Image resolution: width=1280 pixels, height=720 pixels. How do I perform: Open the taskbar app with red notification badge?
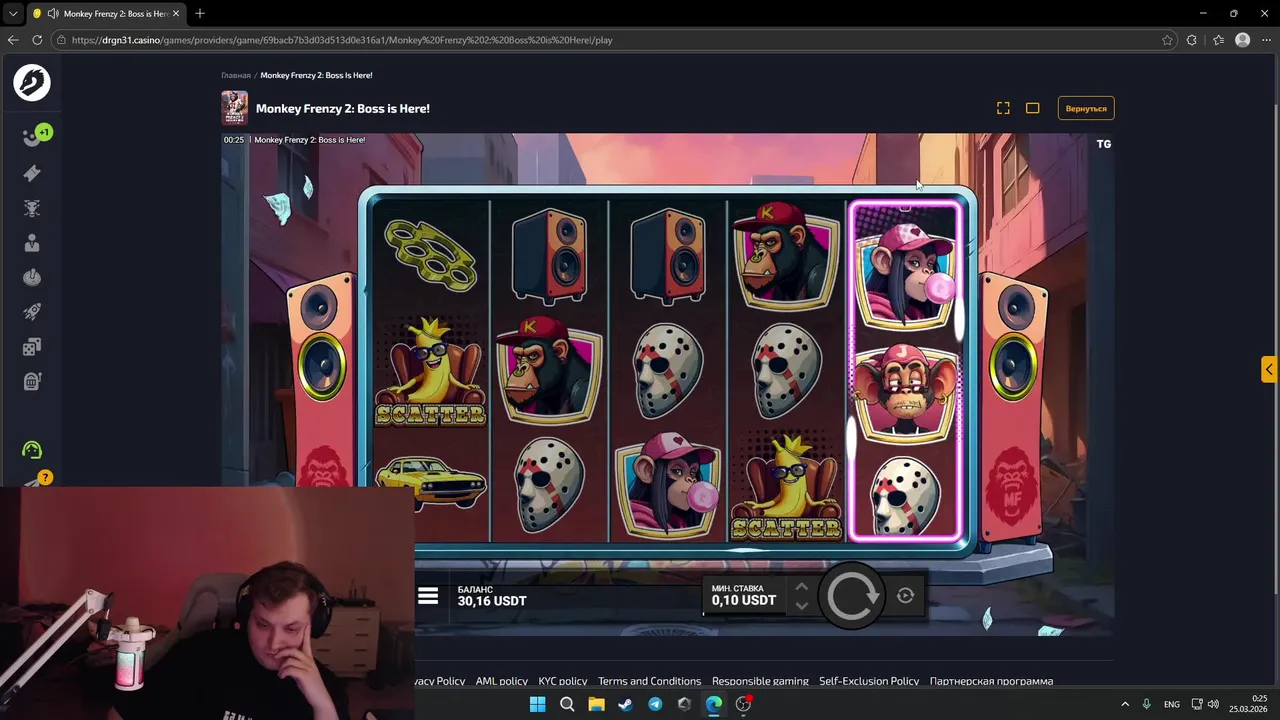(x=743, y=704)
